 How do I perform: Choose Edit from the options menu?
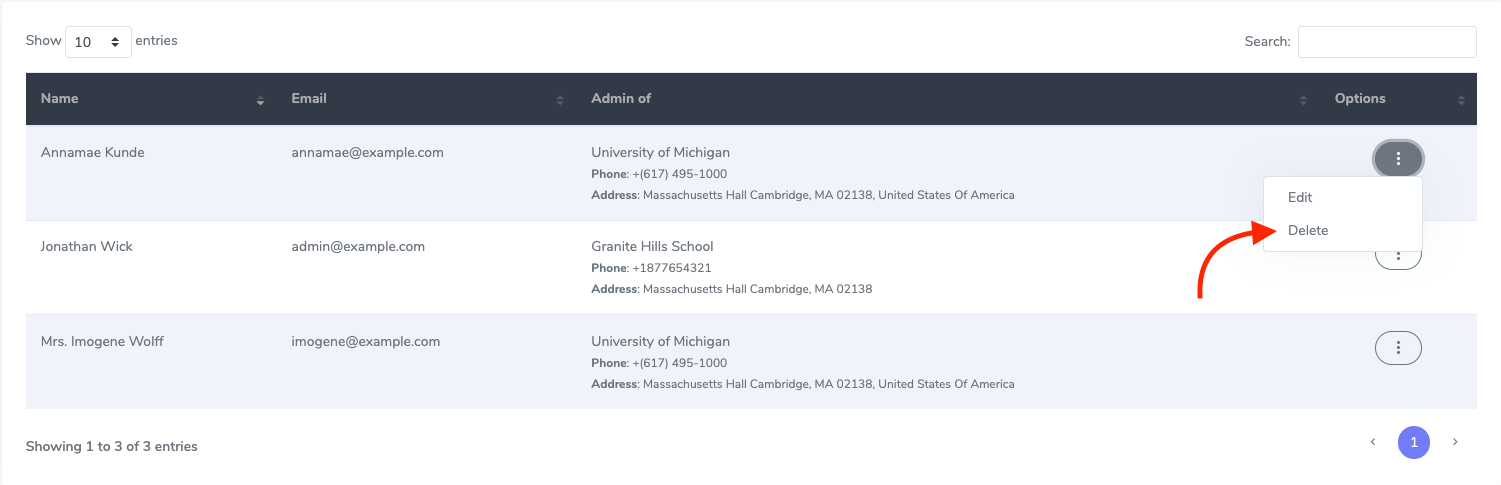coord(1300,198)
